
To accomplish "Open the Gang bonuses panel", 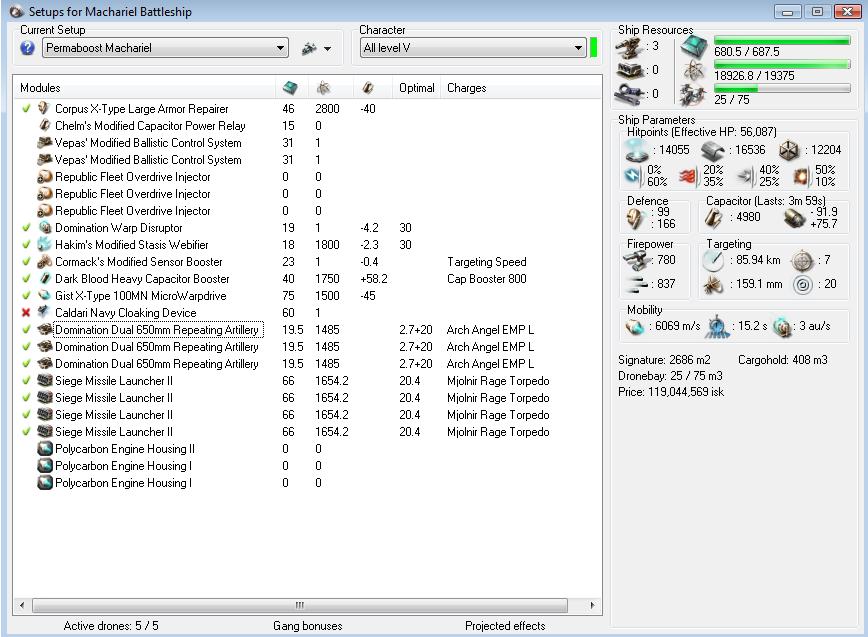I will (x=307, y=626).
